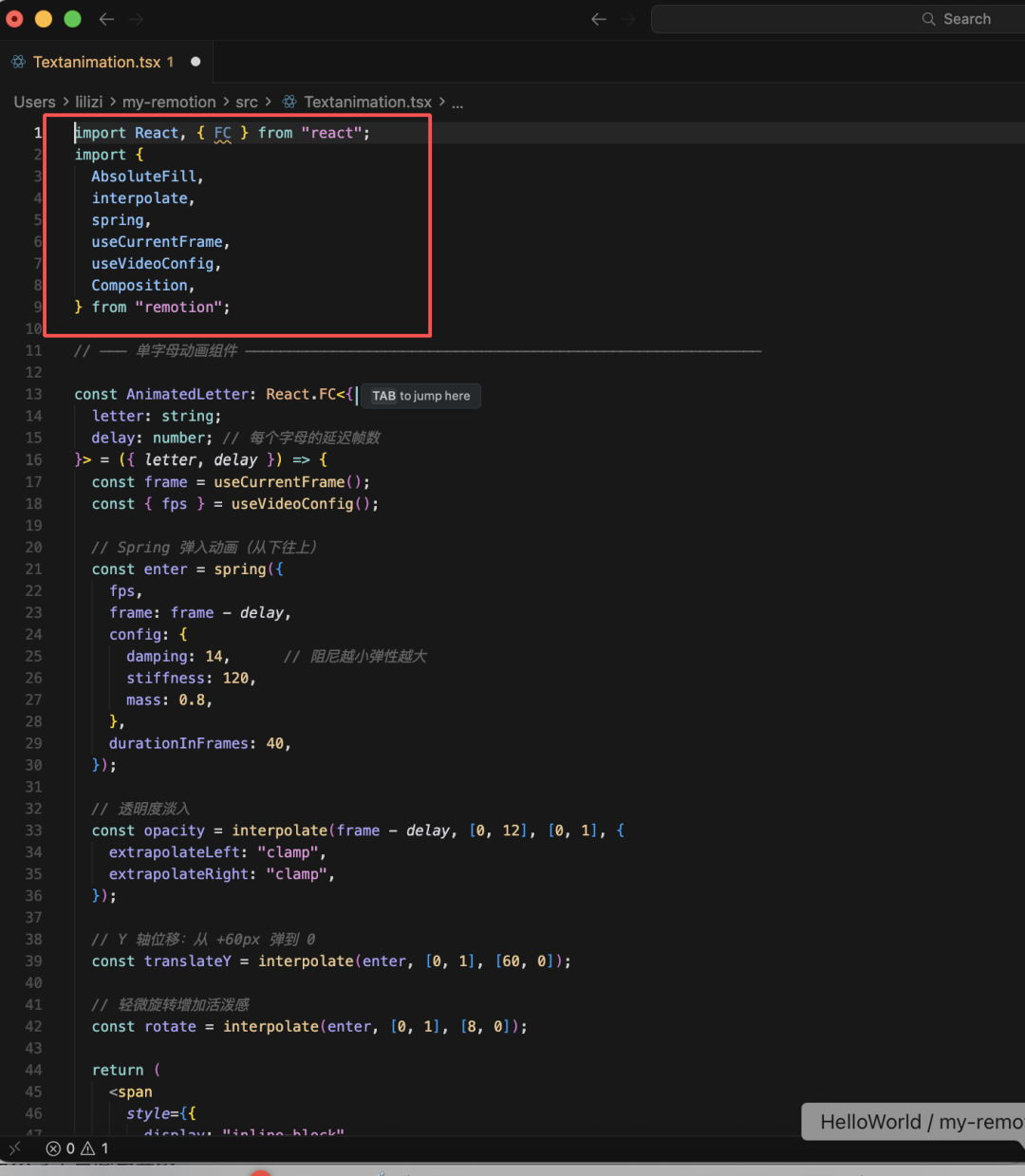Select the Textanimation.tsx editor tab
Viewport: 1025px width, 1176px height.
96,62
